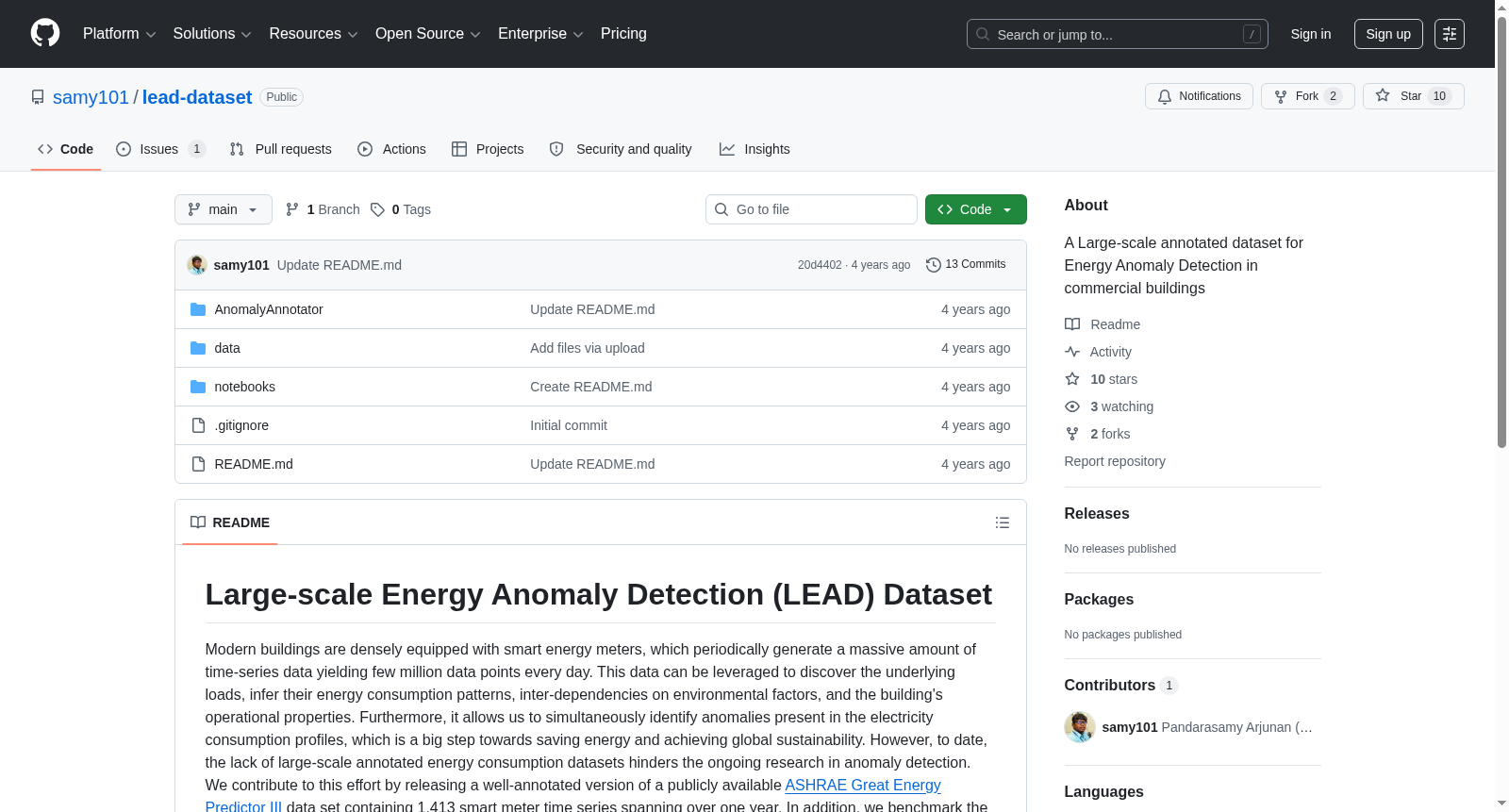Click the Sign in link
This screenshot has height=812, width=1509.
[1311, 34]
